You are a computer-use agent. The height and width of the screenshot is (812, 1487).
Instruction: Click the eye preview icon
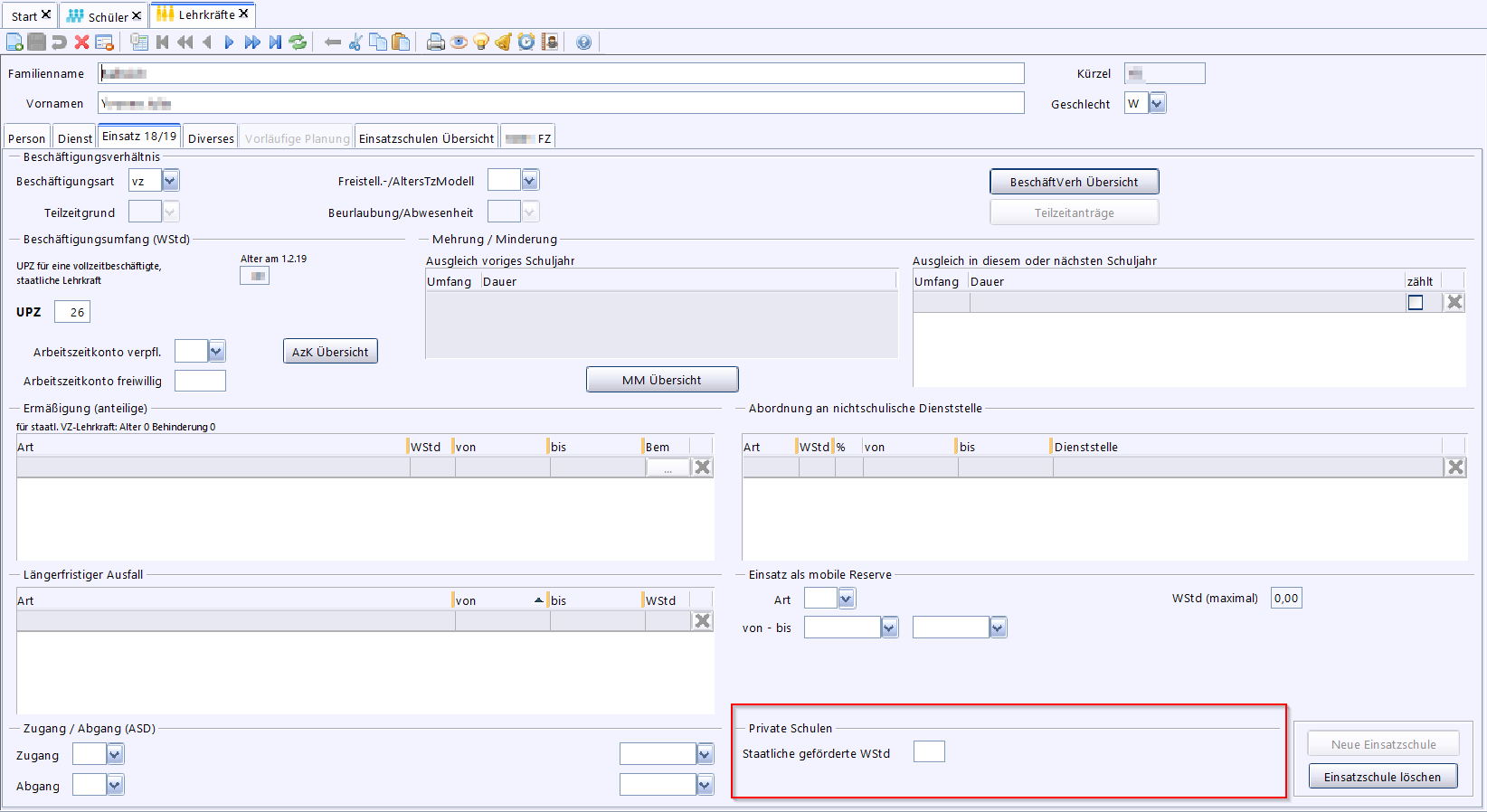click(459, 42)
